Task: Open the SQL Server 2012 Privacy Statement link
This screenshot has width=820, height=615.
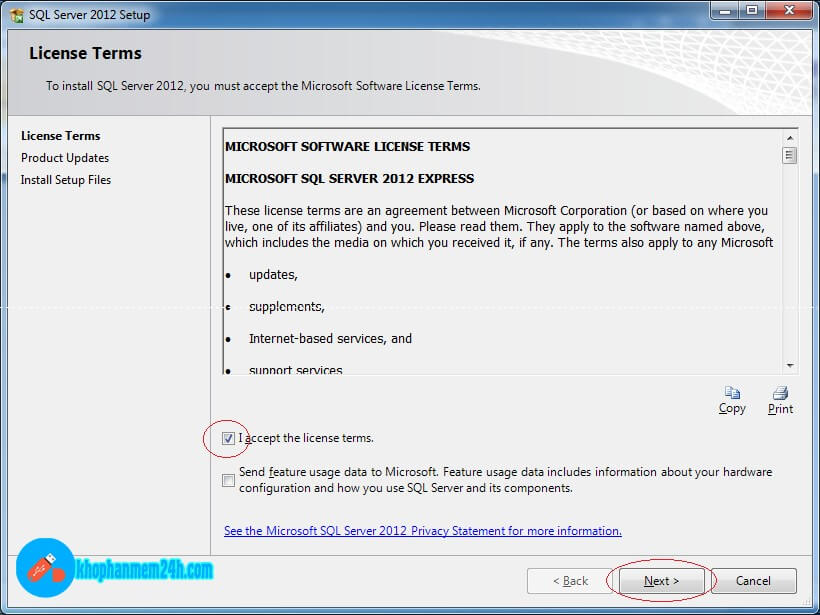Action: [x=422, y=531]
